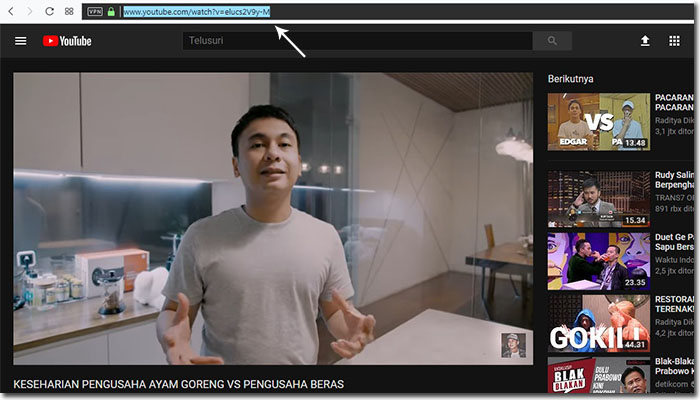Click the green padlock security icon

pos(111,12)
